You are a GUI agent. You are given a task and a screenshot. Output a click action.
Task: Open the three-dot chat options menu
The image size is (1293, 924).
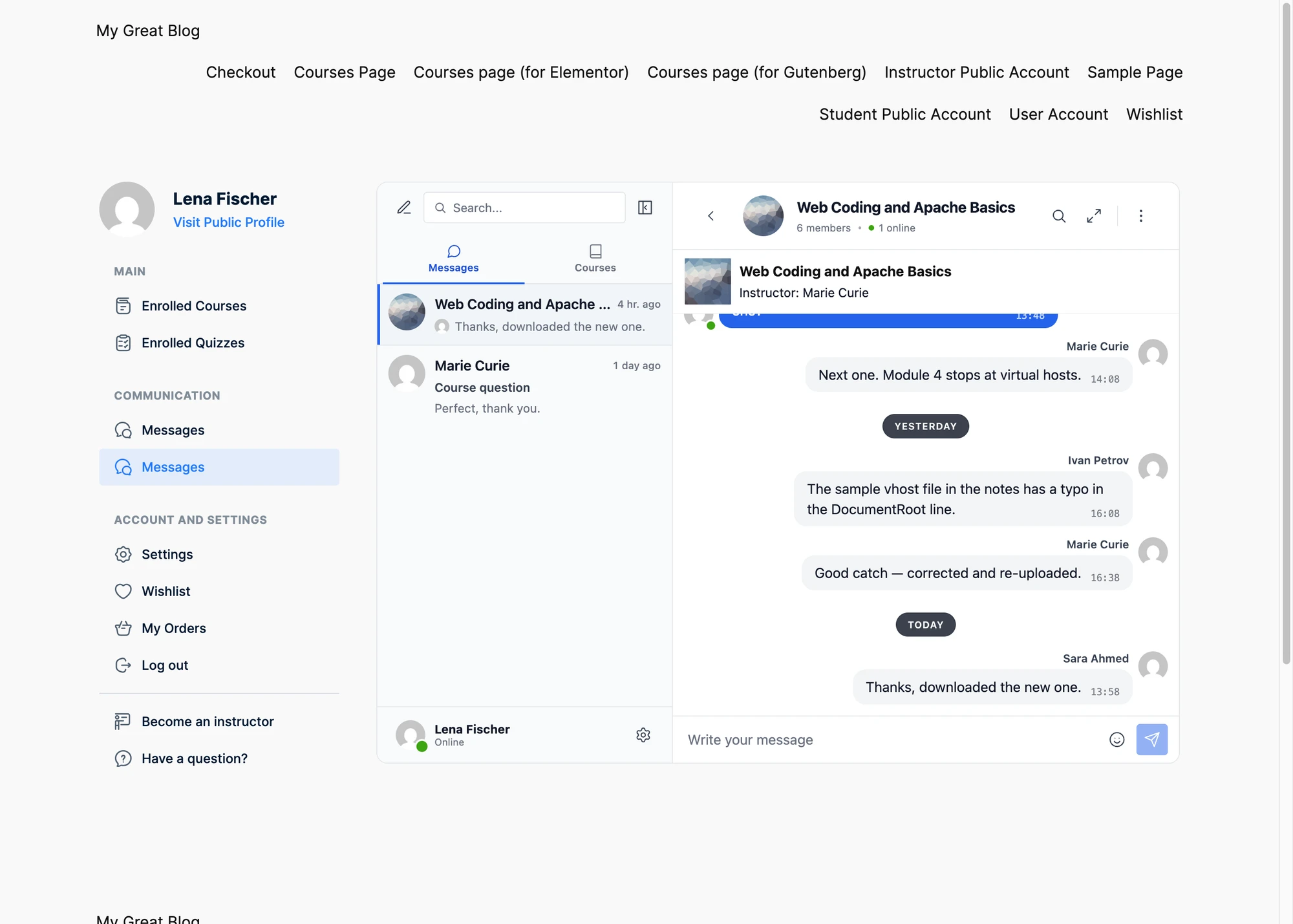tap(1141, 216)
